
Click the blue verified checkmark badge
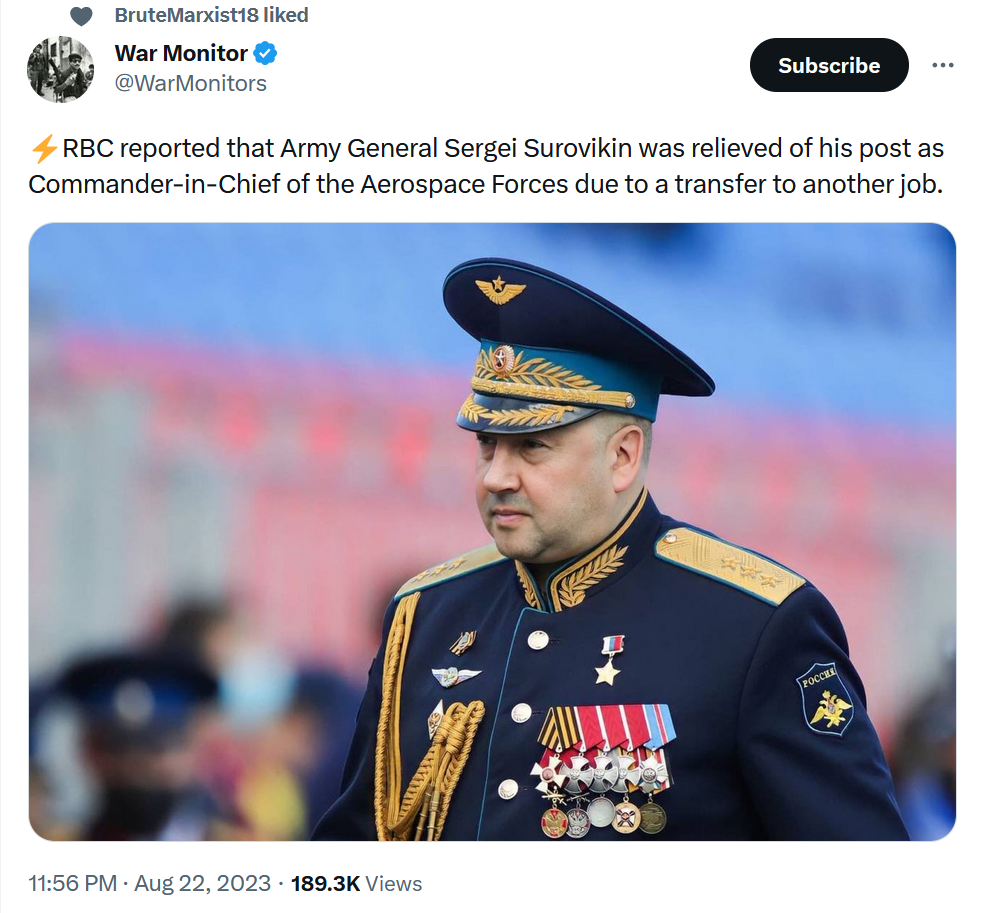coord(265,53)
